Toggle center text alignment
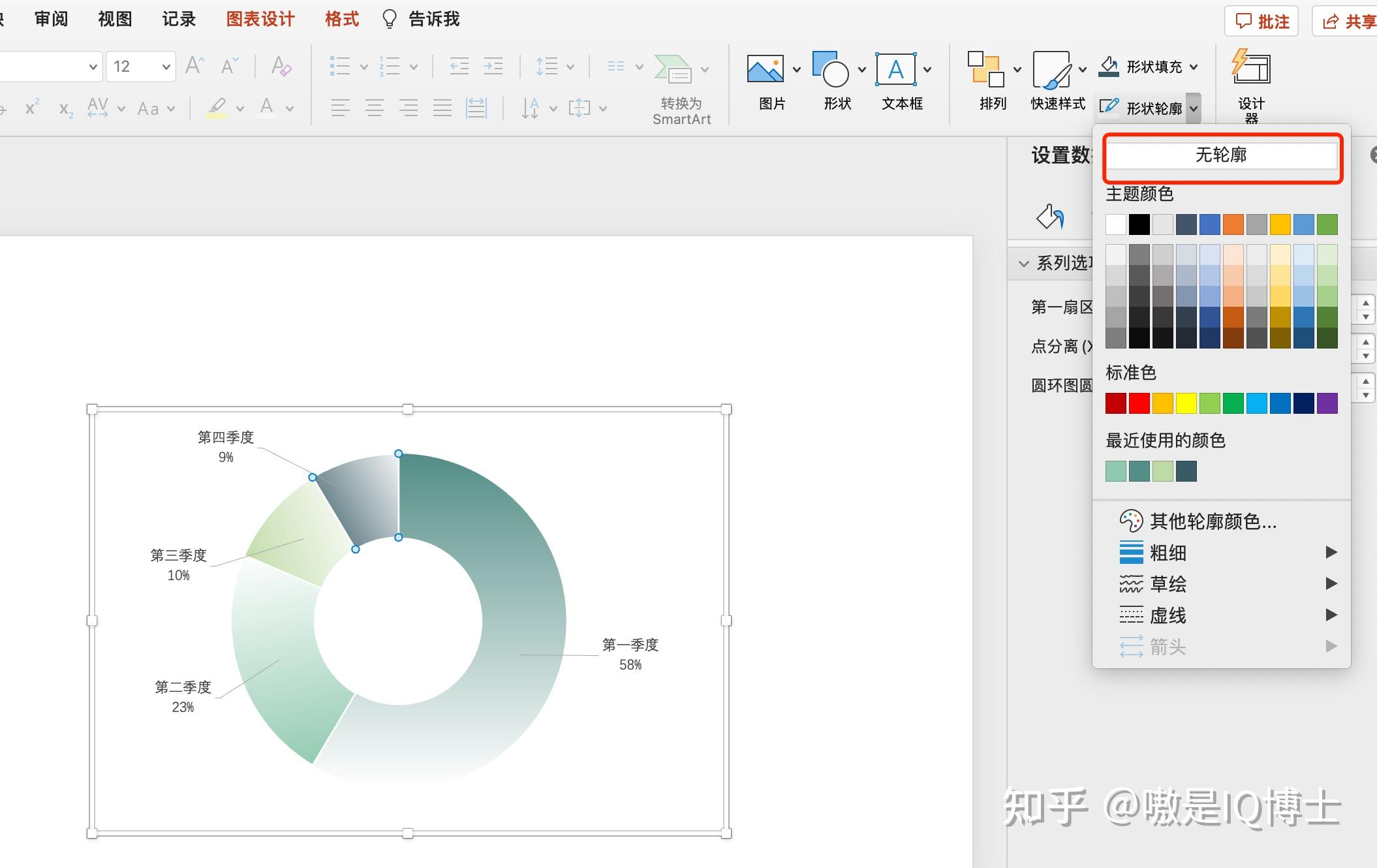This screenshot has width=1377, height=868. [375, 108]
